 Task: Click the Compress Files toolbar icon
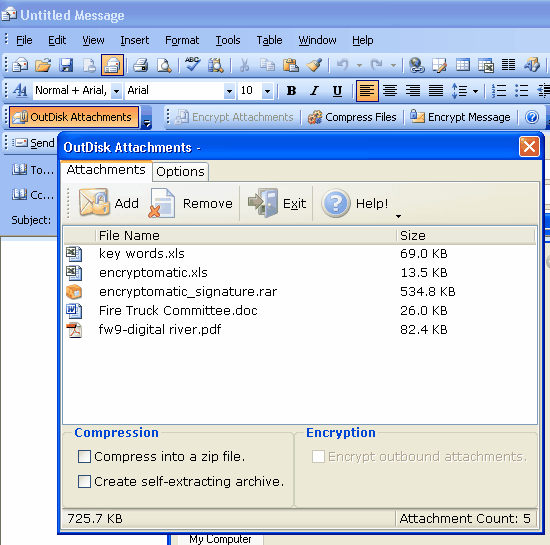tap(315, 117)
